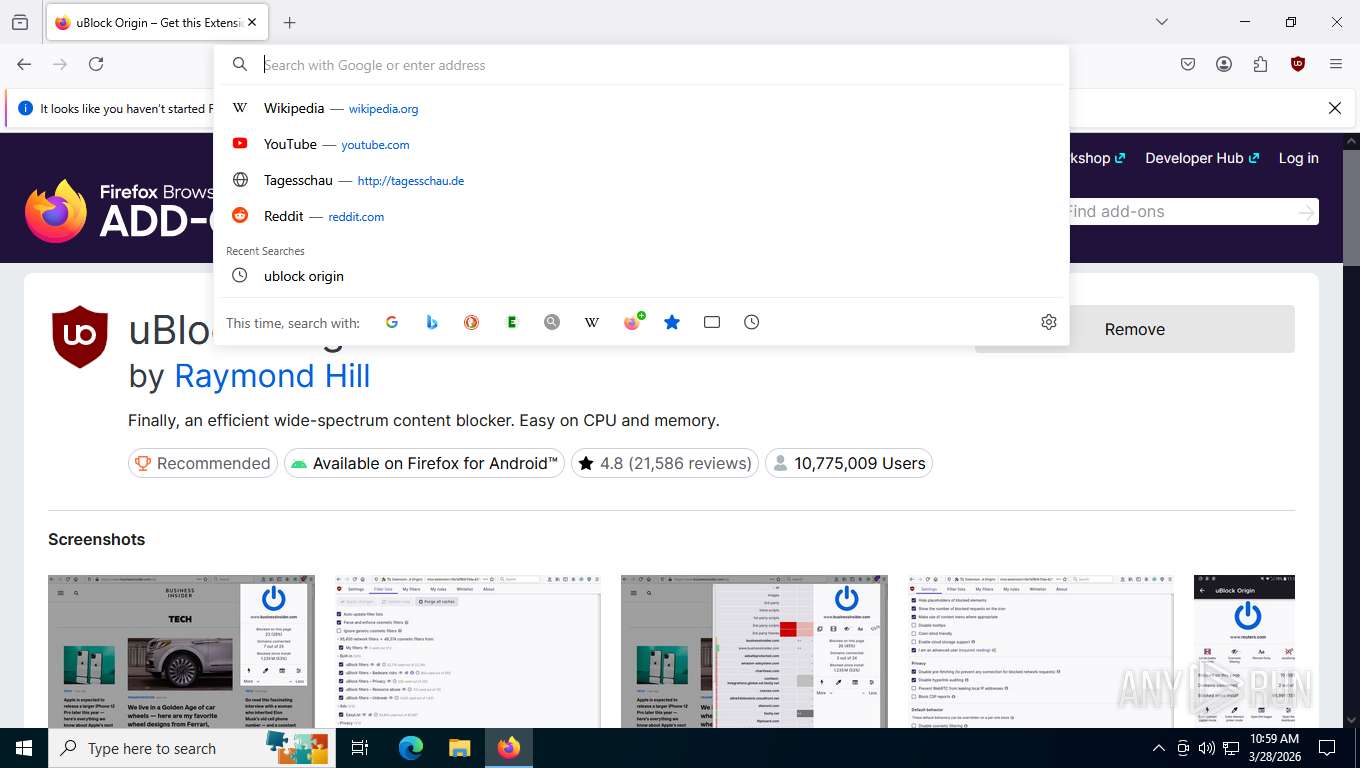Click Save to Pocket icon
1360x768 pixels.
(x=1188, y=64)
